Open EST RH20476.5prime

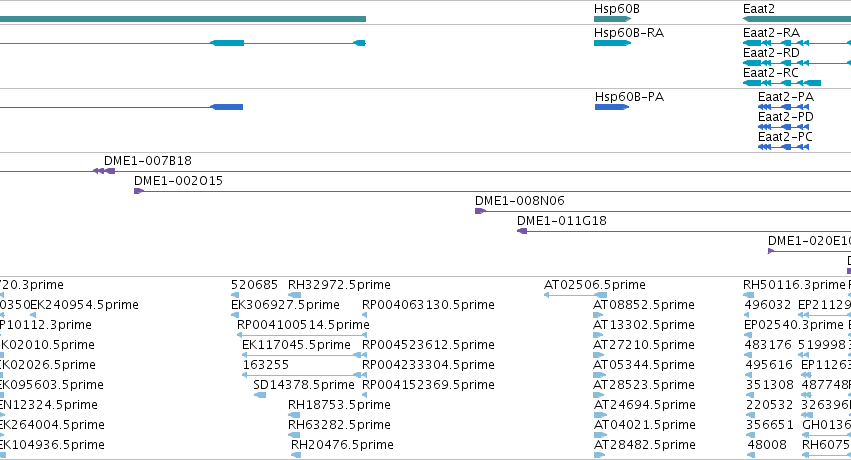click(342, 445)
